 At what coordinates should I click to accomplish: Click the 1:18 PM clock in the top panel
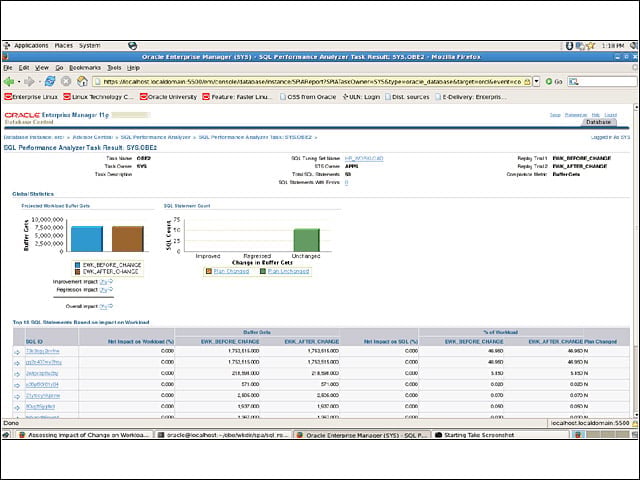[x=613, y=46]
